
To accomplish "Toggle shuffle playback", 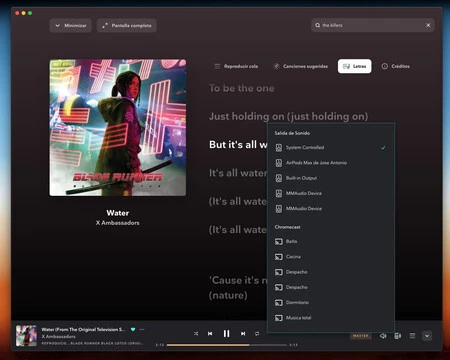I will 196,333.
